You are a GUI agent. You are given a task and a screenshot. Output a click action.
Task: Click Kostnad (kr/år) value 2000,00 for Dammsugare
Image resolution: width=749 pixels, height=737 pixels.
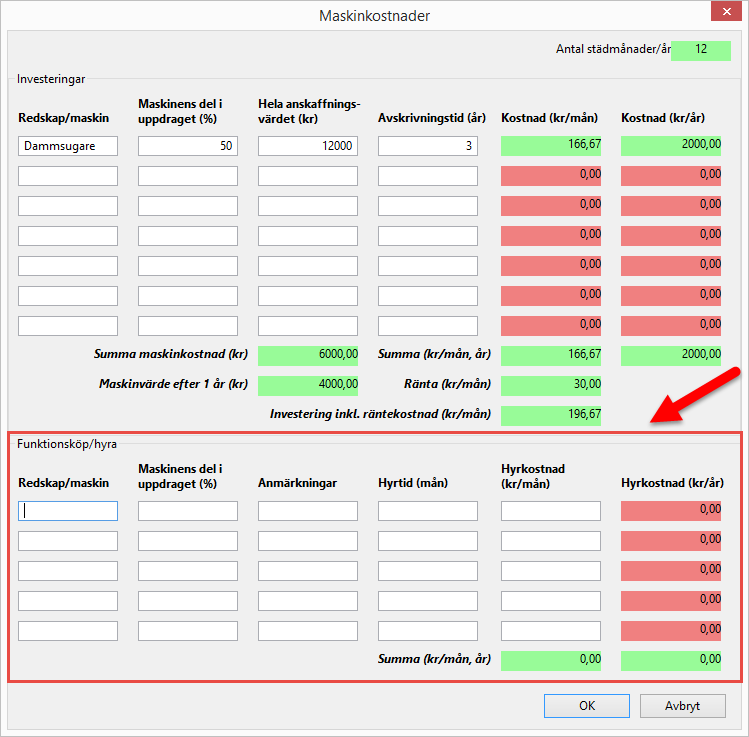click(671, 146)
